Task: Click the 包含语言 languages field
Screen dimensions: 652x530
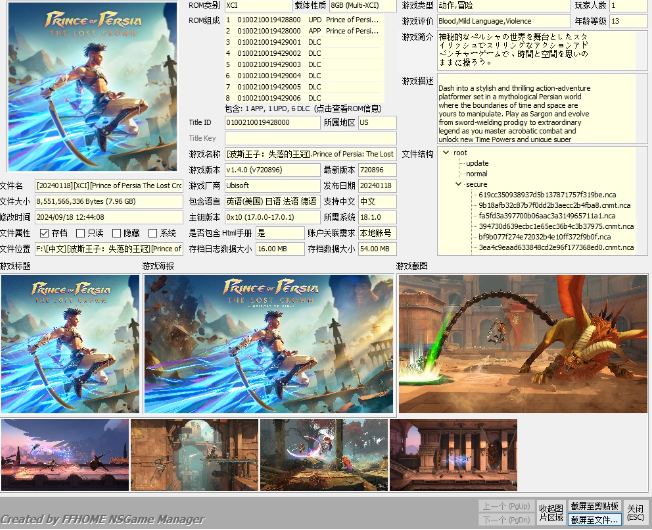Action: coord(273,202)
